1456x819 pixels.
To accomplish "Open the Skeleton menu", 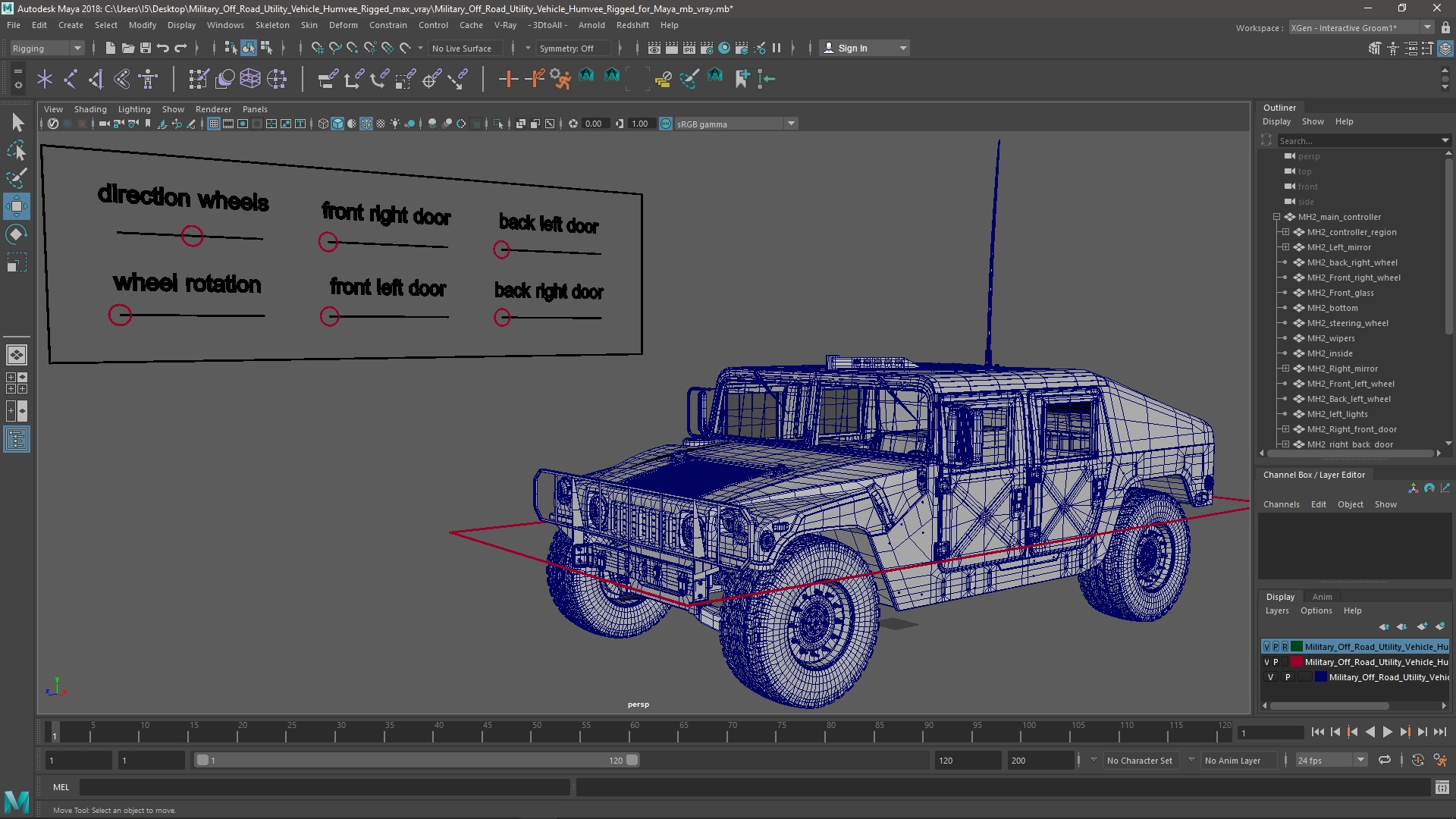I will pos(272,25).
